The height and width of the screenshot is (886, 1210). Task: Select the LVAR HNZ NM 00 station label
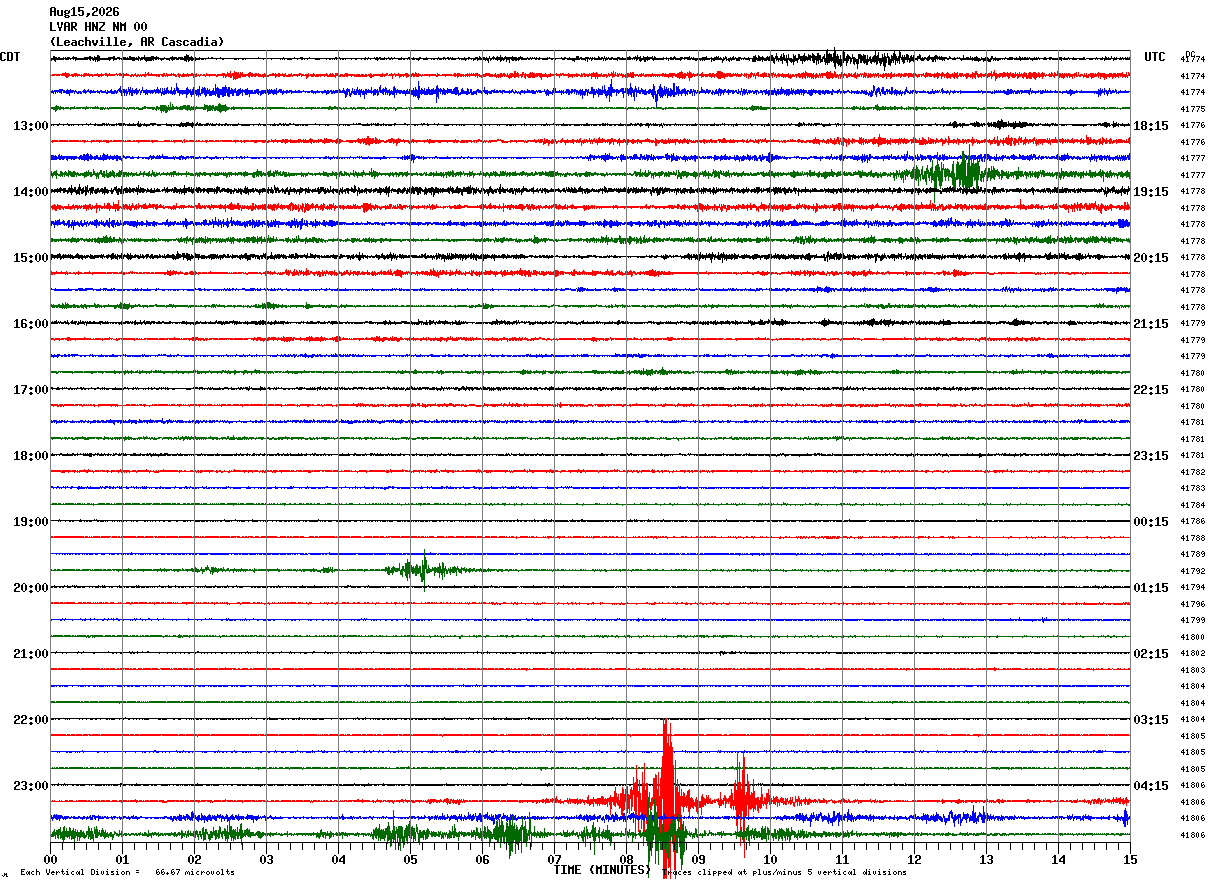click(98, 27)
